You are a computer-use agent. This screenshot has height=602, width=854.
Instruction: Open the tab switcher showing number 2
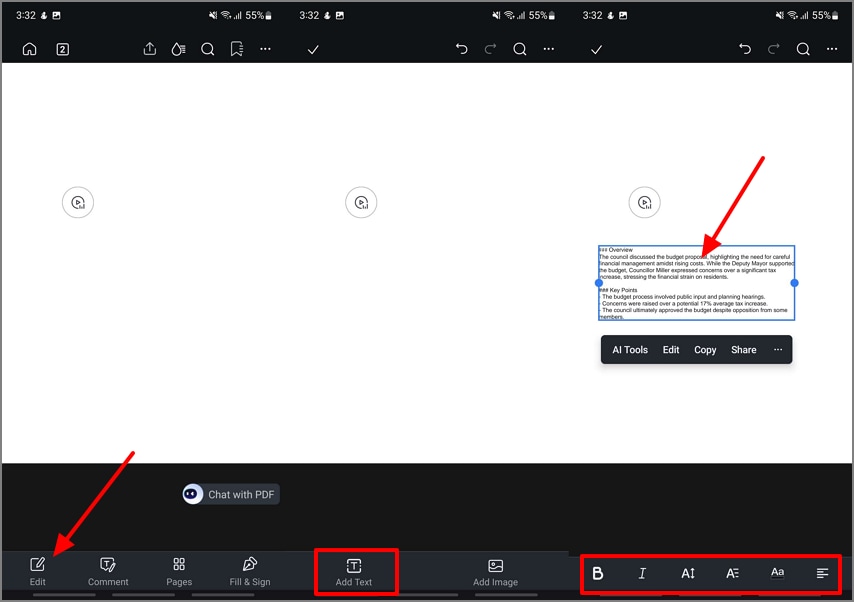click(63, 50)
